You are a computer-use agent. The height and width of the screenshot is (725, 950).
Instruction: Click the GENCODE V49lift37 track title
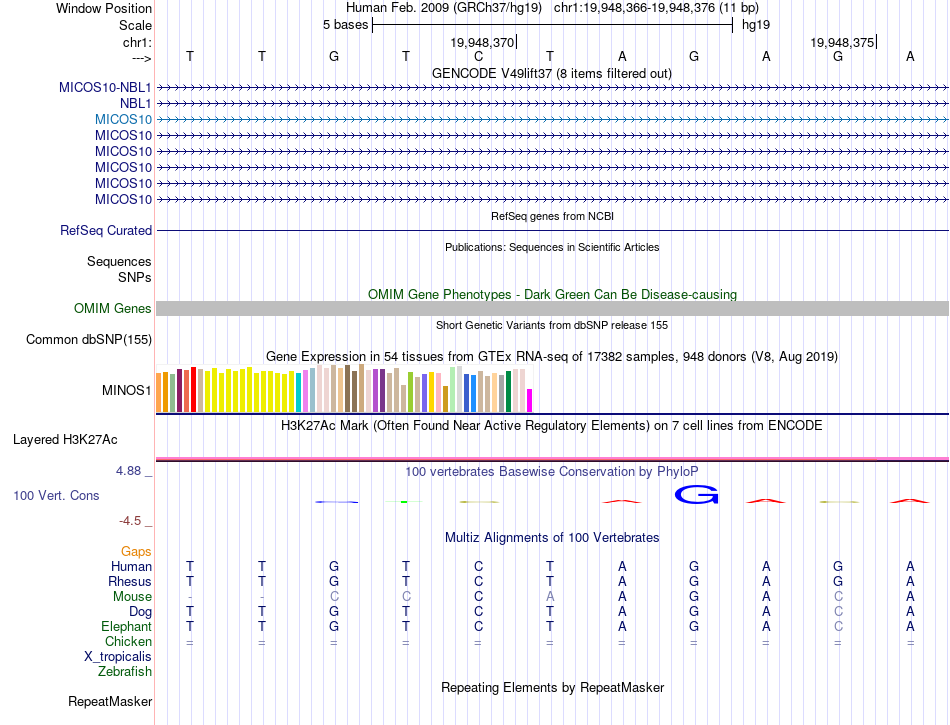click(x=551, y=73)
